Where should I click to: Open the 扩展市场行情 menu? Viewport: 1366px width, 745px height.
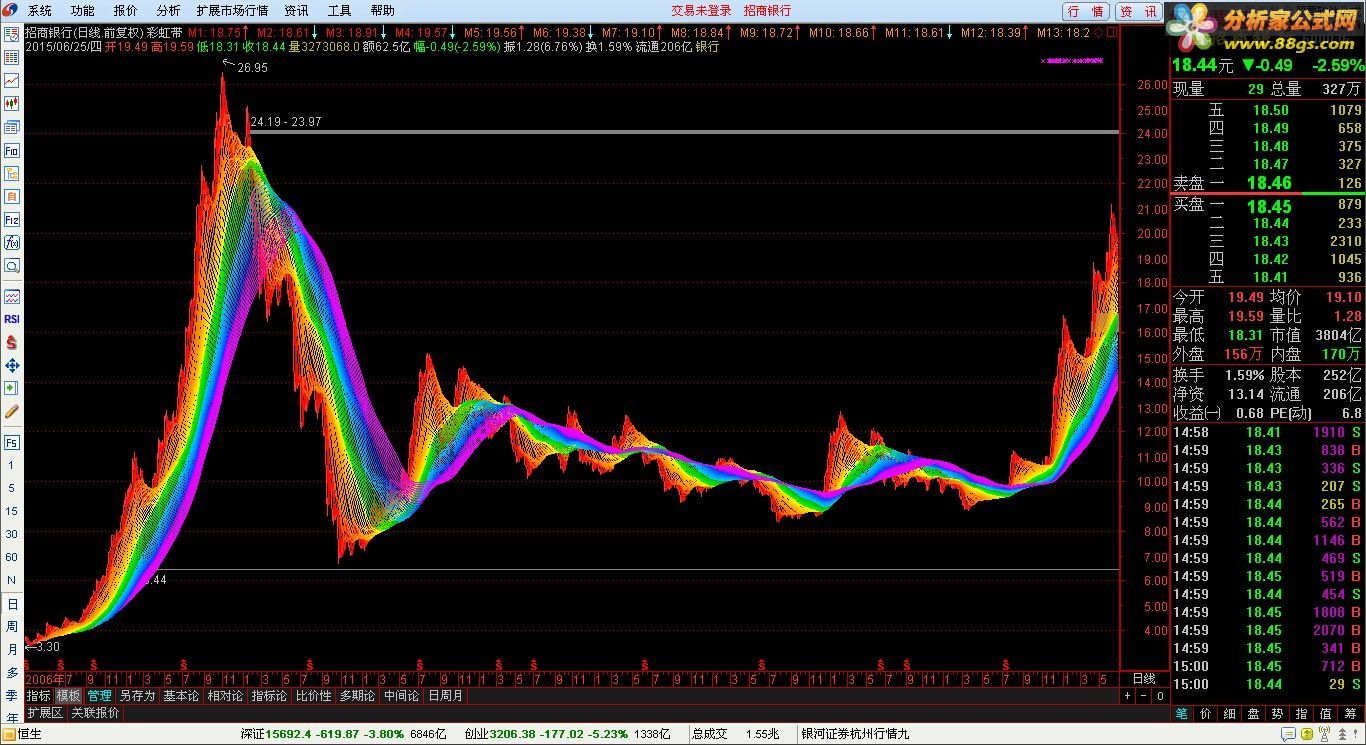232,11
